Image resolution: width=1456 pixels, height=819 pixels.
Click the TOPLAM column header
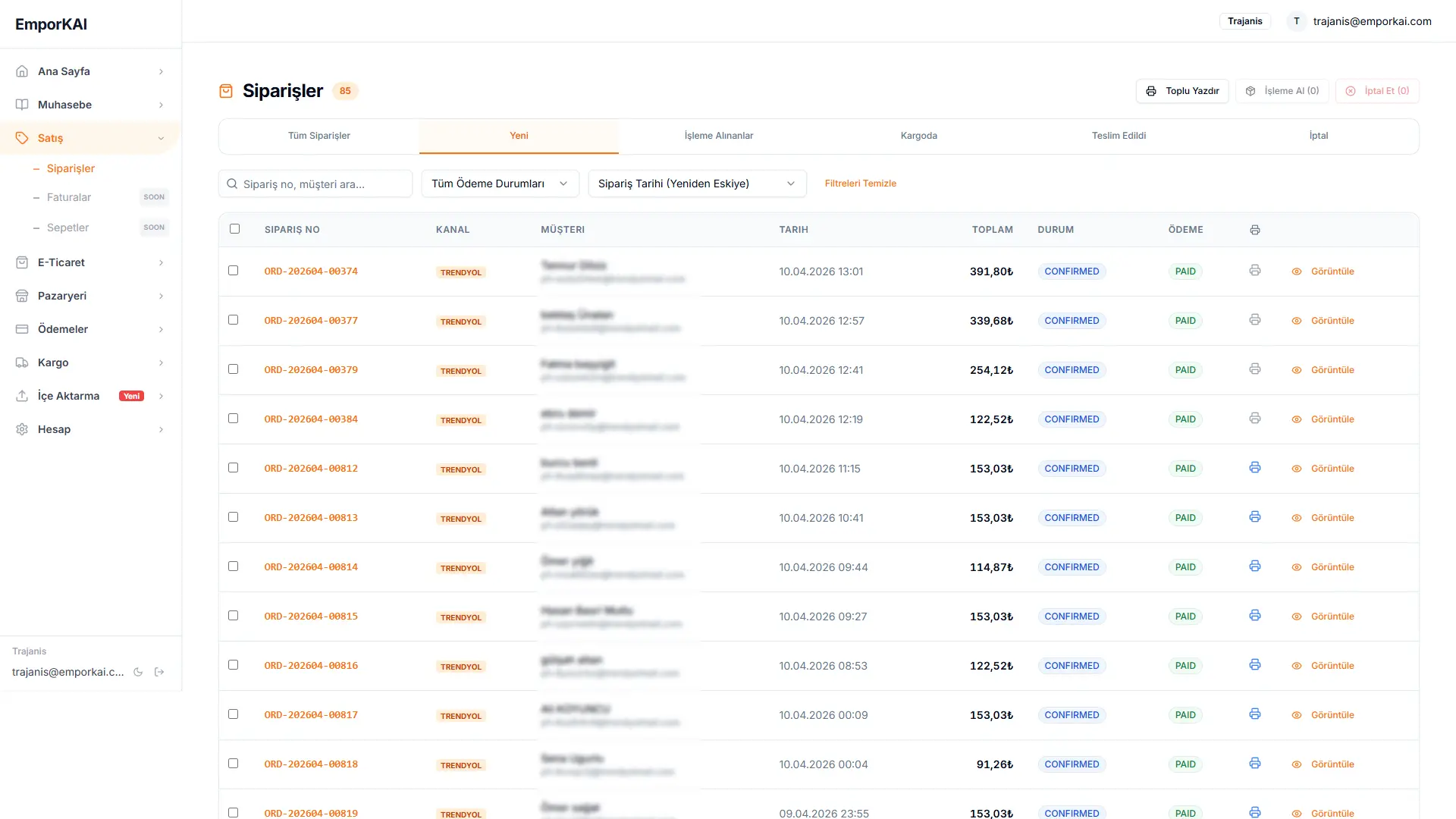click(993, 230)
